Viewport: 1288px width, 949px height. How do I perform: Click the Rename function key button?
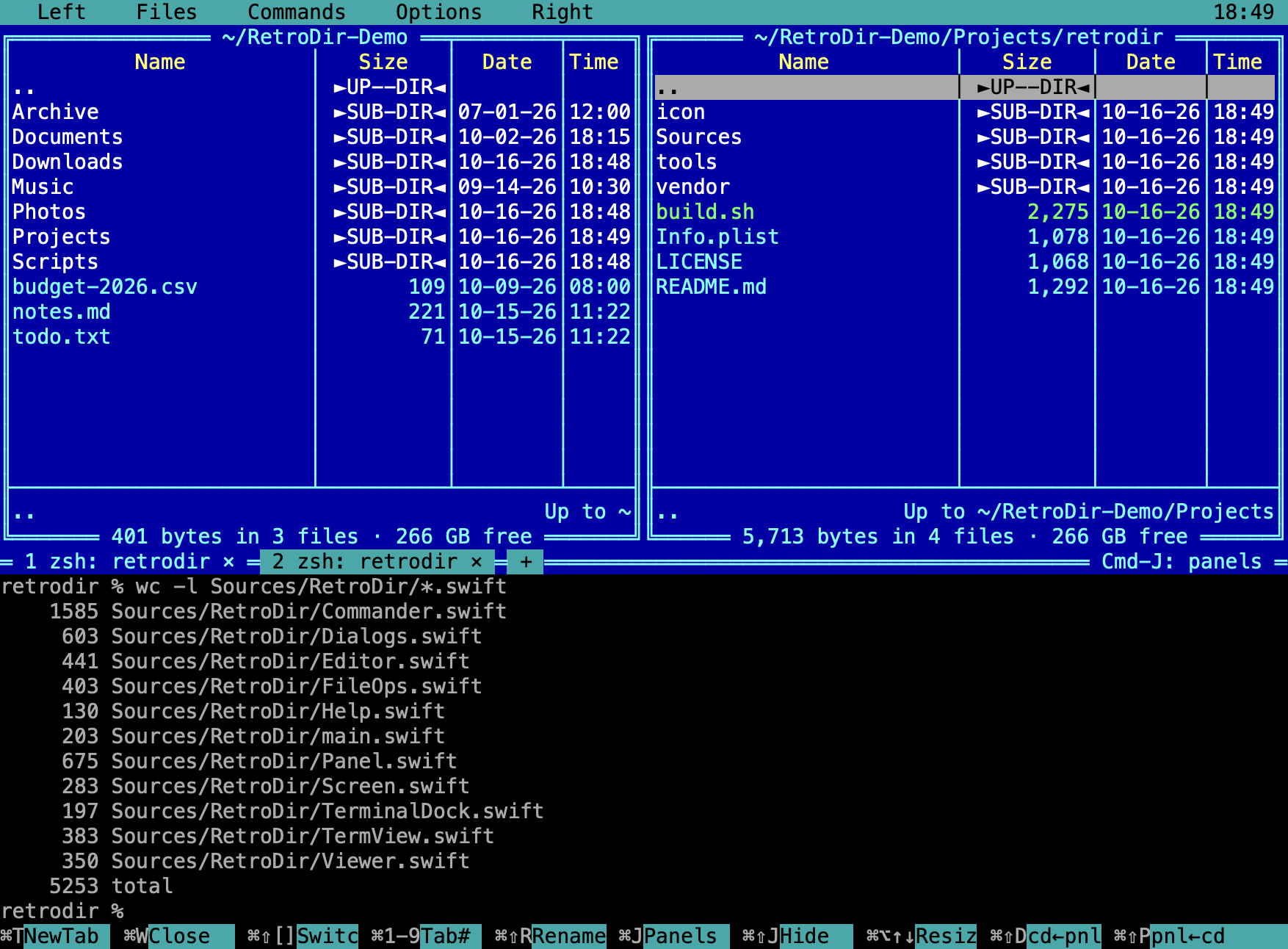[x=550, y=937]
